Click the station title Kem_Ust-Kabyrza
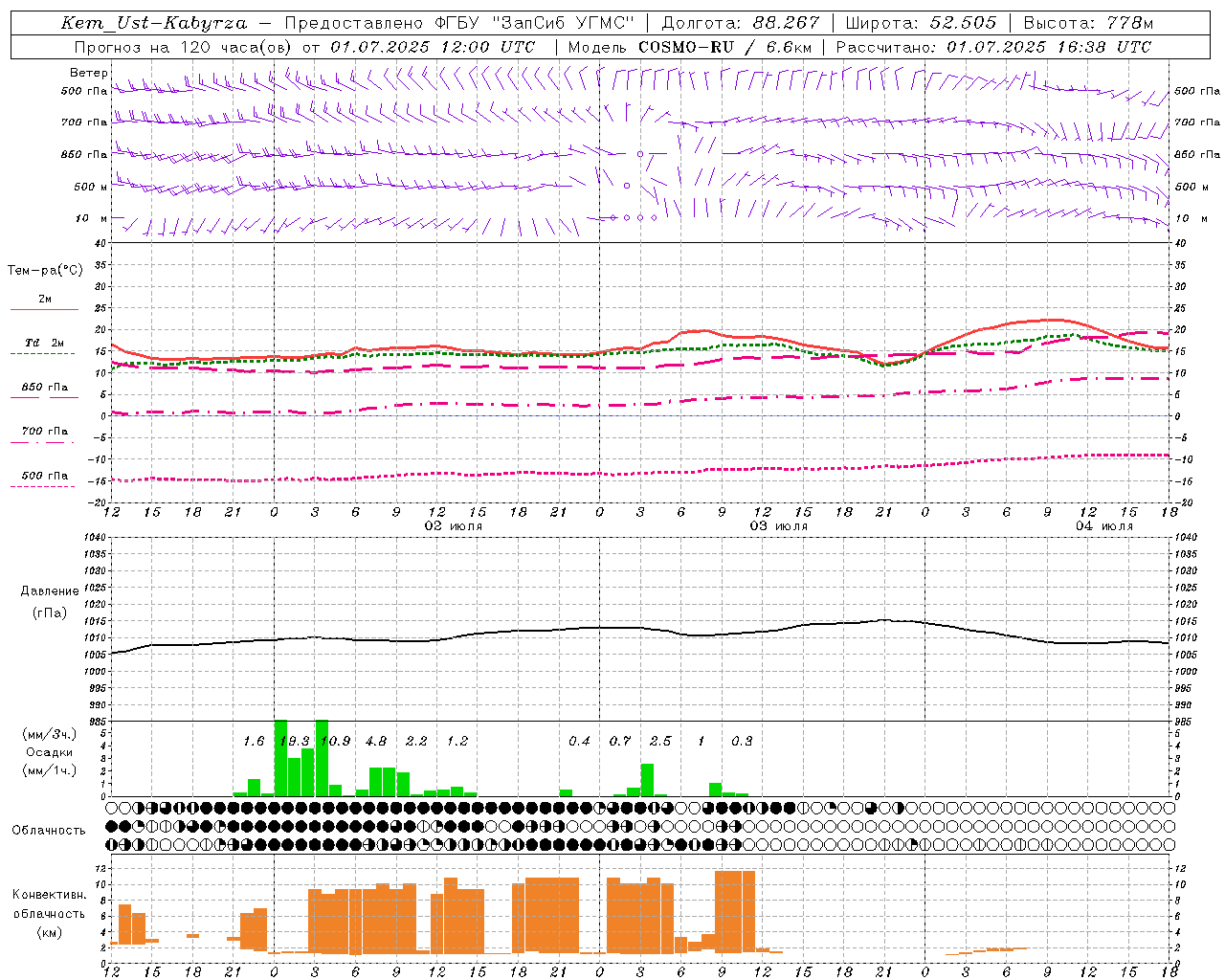Viewport: 1225px width, 980px height. coord(153,23)
